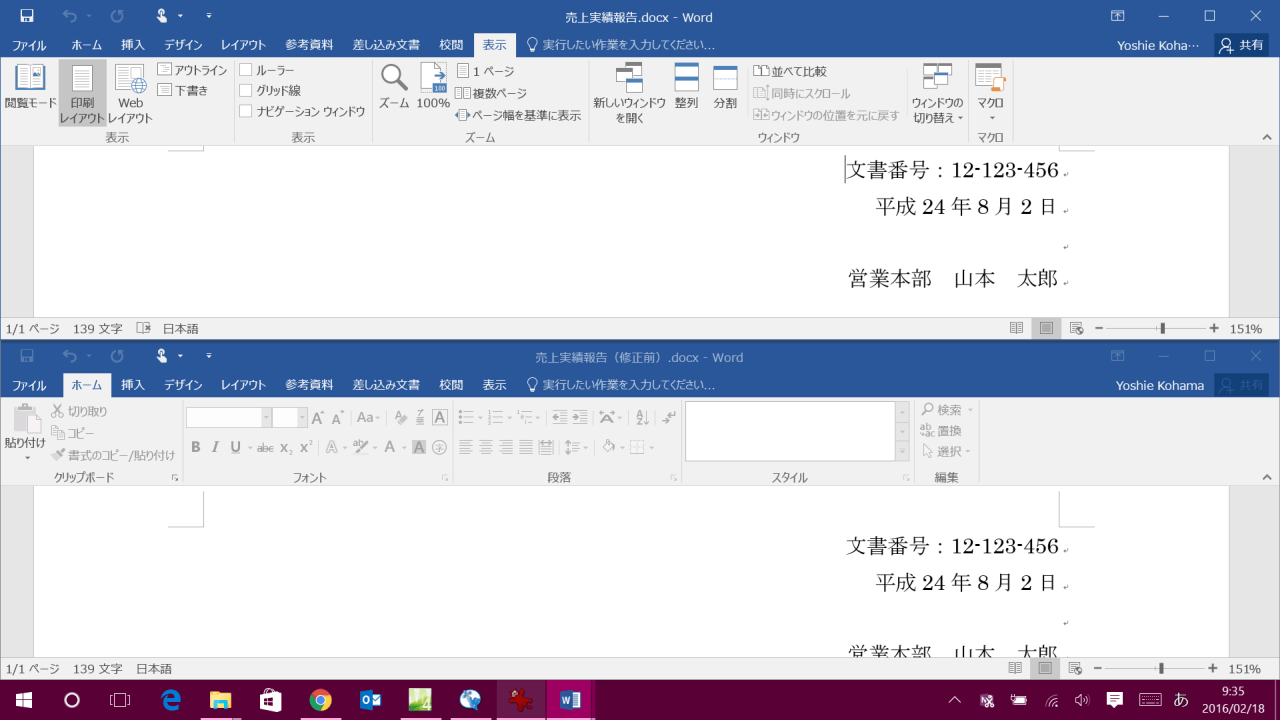Click the Windows Start button
The width and height of the screenshot is (1280, 720).
pyautogui.click(x=23, y=700)
